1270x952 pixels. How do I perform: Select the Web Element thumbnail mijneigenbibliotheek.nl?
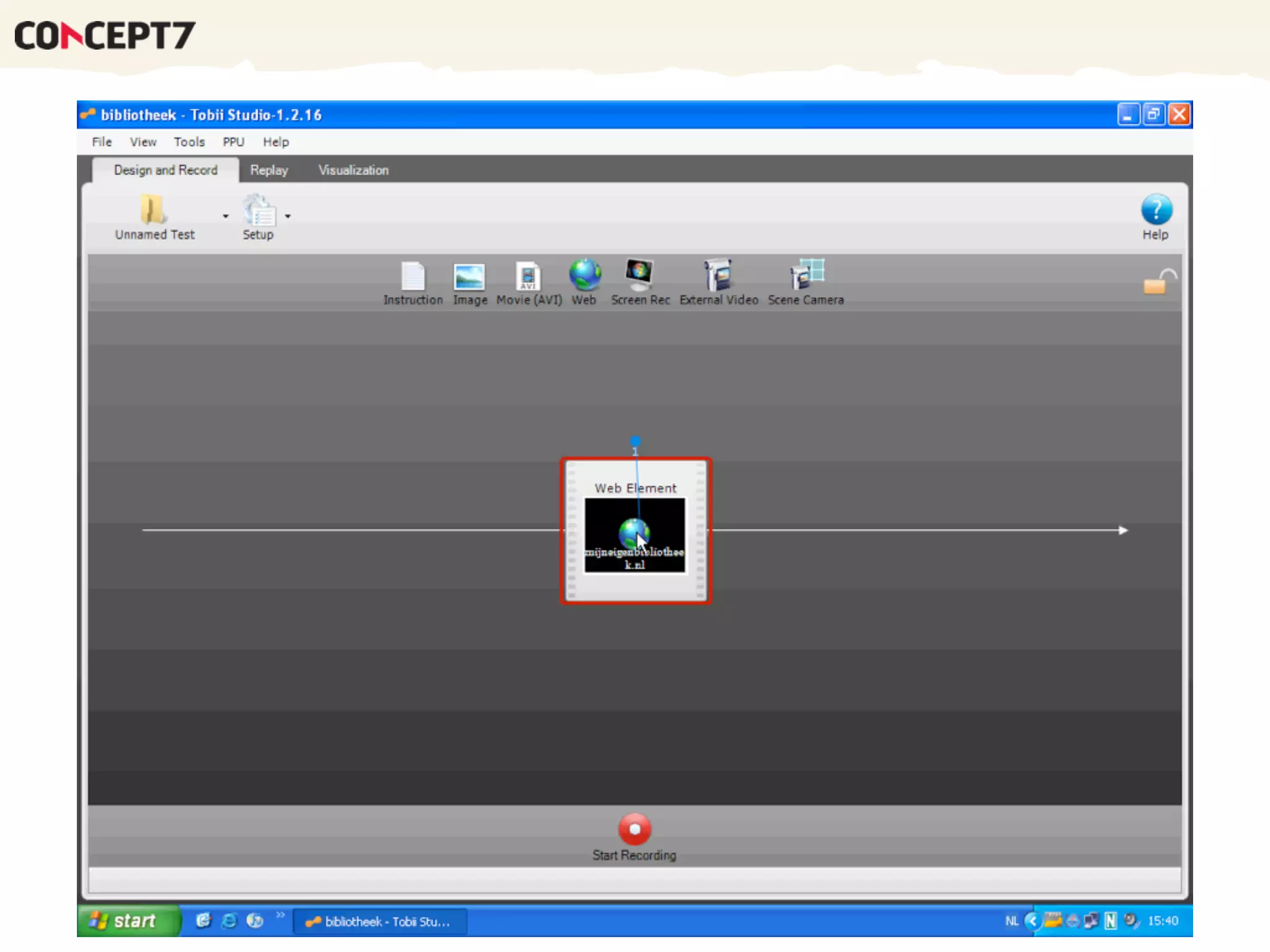tap(634, 535)
